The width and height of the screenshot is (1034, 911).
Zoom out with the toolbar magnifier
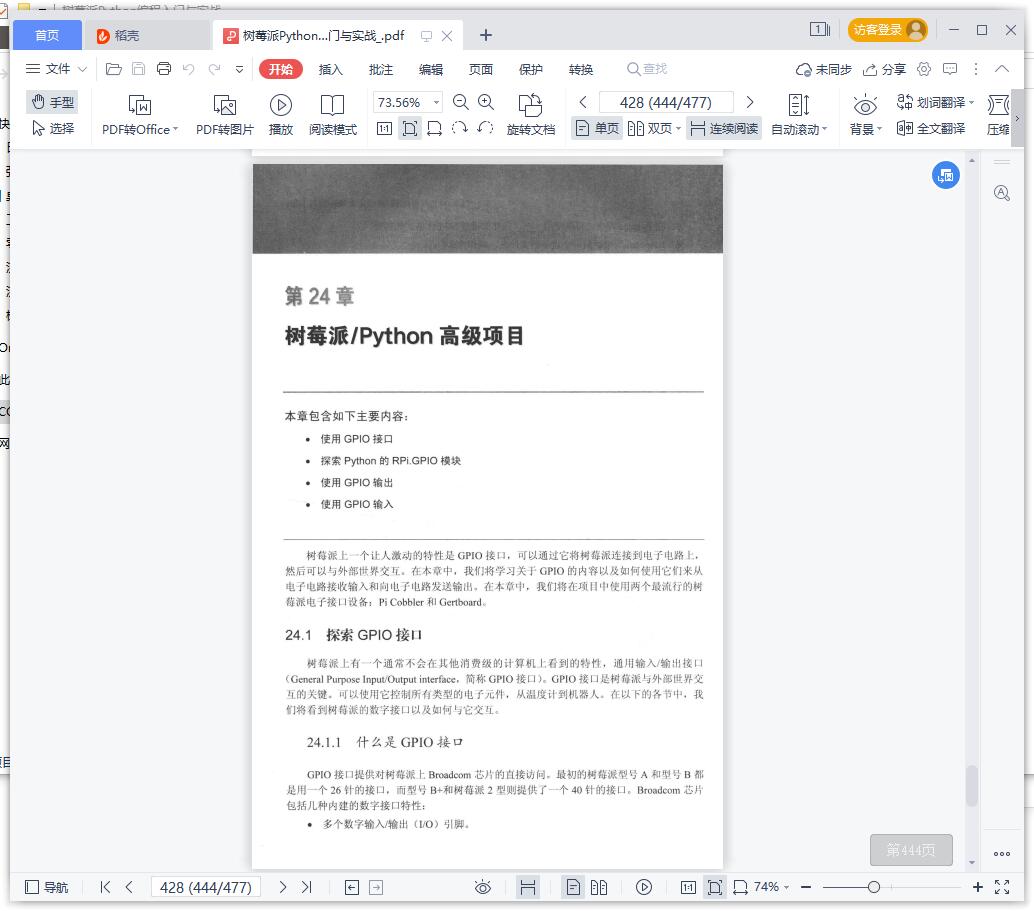click(461, 102)
